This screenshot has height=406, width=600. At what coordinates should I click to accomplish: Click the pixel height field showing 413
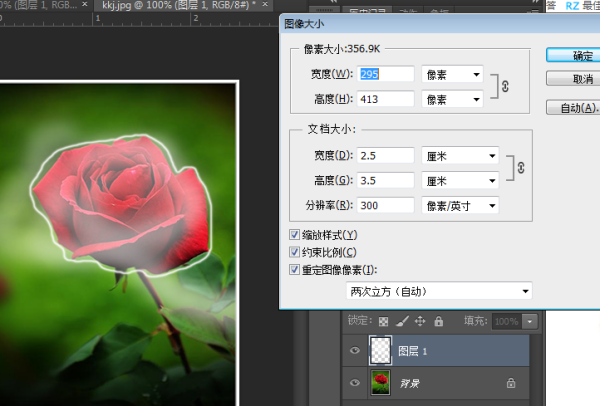tap(385, 99)
